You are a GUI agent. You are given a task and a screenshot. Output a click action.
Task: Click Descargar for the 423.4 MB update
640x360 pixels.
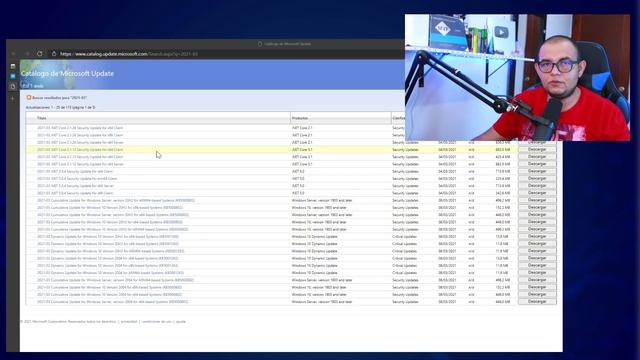pyautogui.click(x=537, y=157)
